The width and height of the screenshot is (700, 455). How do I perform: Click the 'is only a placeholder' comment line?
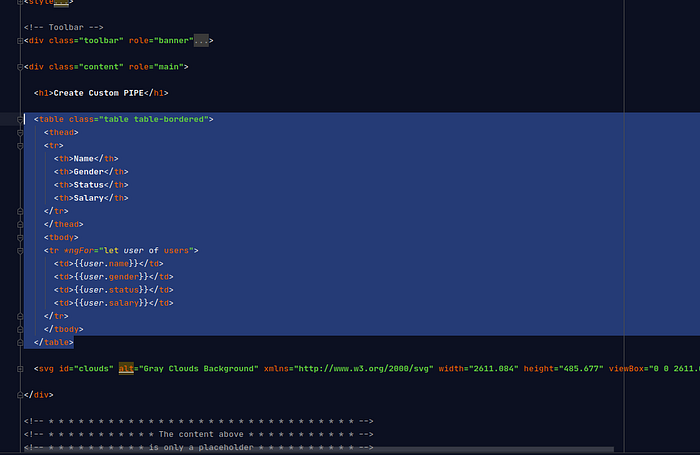click(x=199, y=447)
